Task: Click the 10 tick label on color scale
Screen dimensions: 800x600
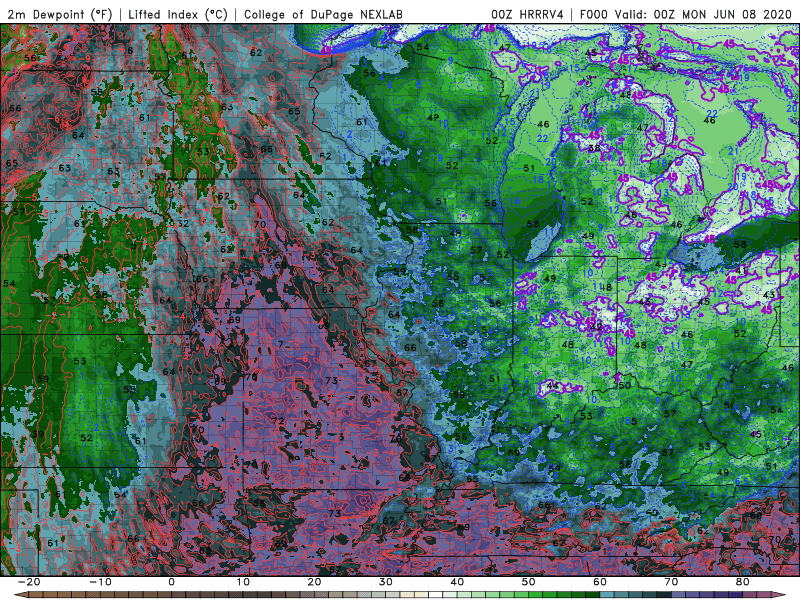Action: 243,582
